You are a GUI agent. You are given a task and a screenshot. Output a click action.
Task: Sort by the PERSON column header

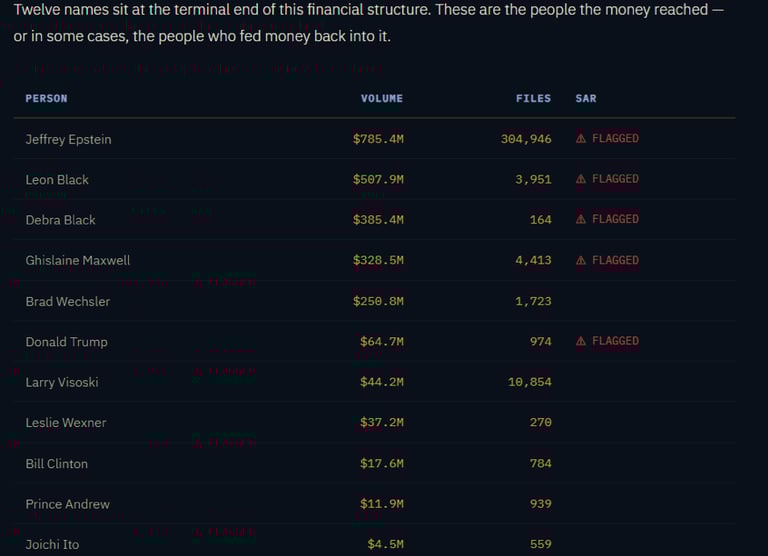[x=46, y=98]
